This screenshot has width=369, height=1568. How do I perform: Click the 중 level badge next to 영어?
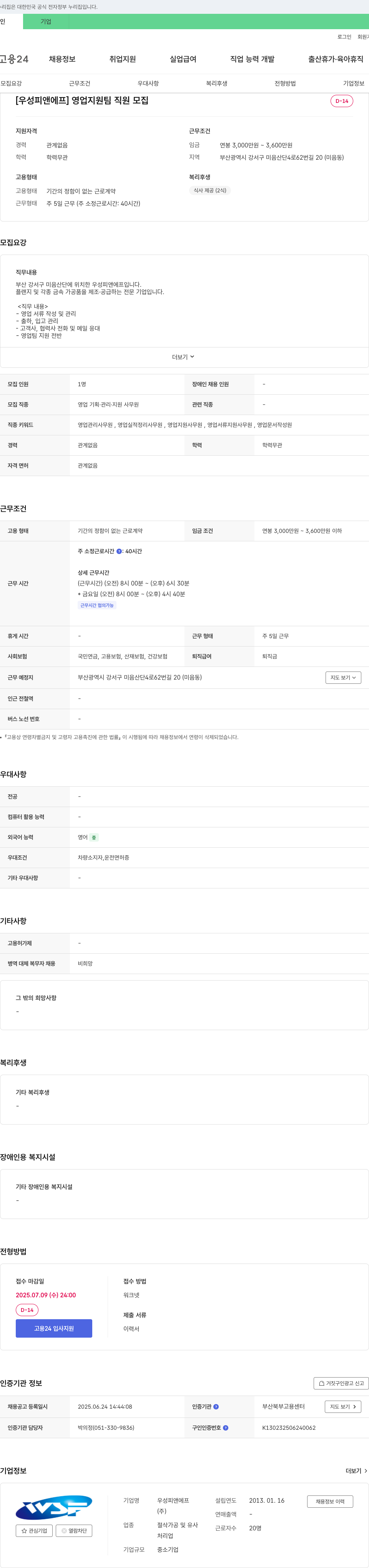[95, 837]
